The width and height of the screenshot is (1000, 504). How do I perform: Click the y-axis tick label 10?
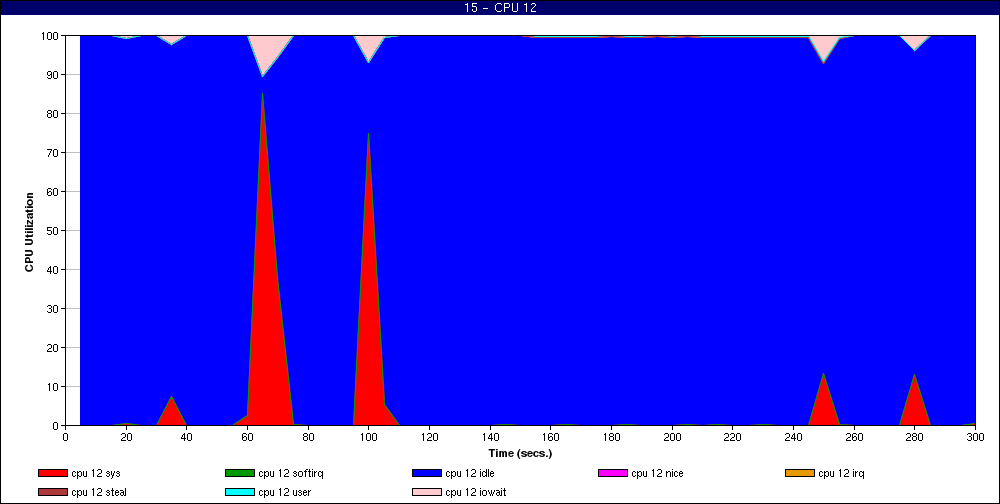(54, 387)
